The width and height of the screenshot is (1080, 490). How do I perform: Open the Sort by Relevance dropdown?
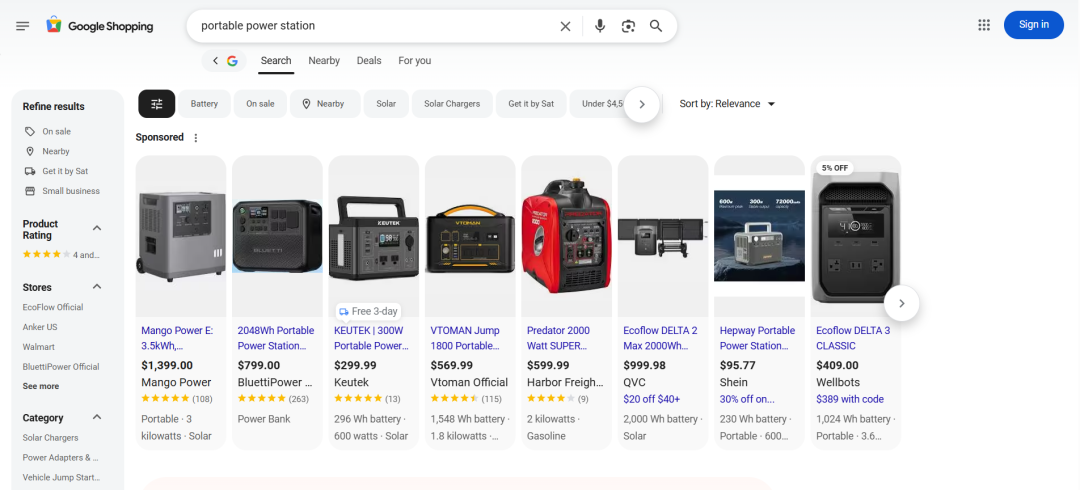pyautogui.click(x=727, y=104)
